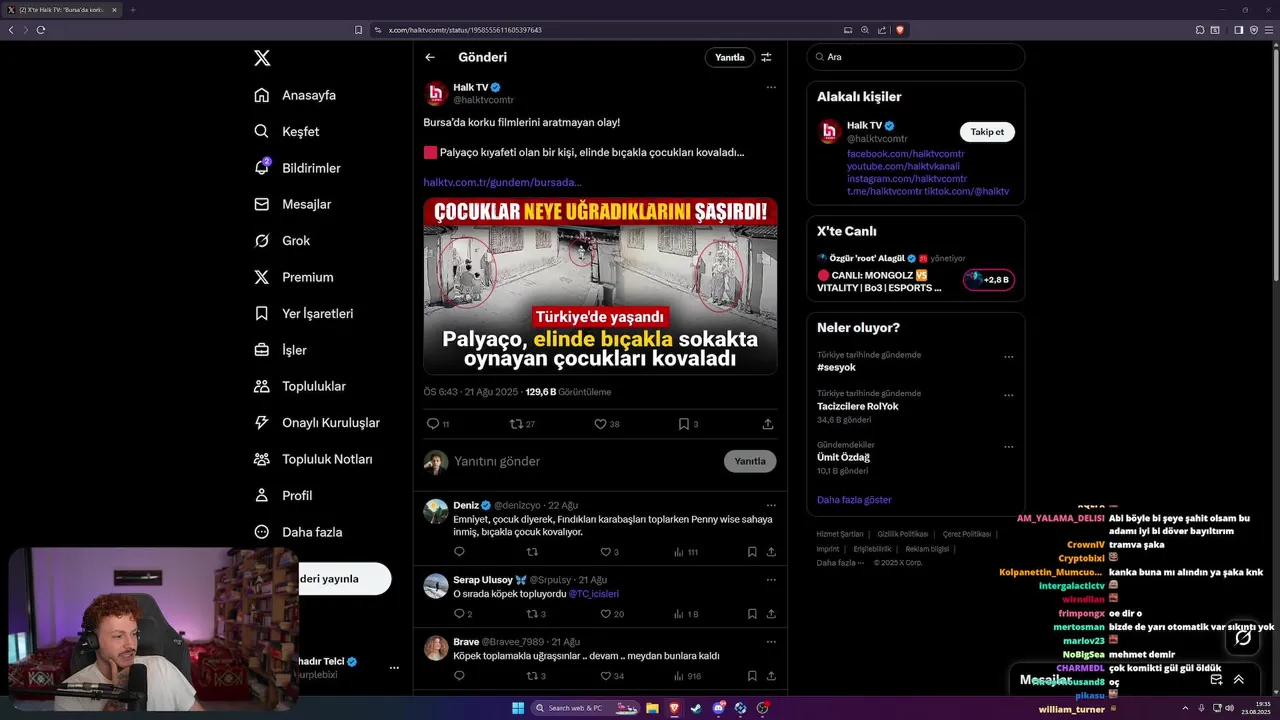
Task: Click grey Yanıtla submit button
Action: (x=750, y=461)
